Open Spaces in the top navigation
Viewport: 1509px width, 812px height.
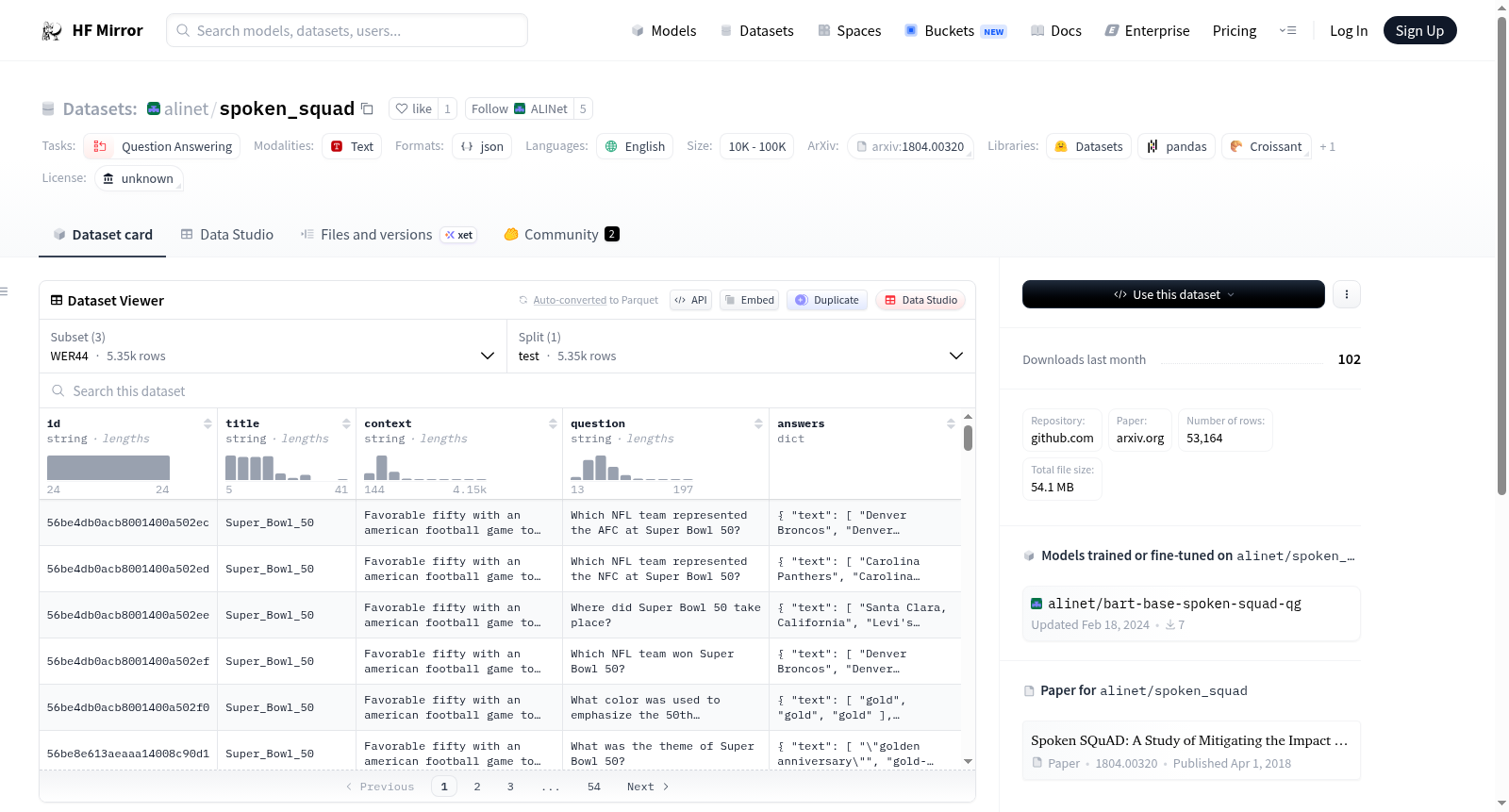(x=850, y=31)
